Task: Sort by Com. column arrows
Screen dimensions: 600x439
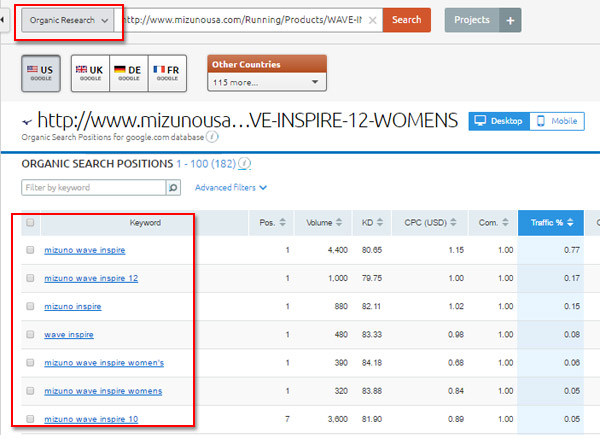Action: coord(505,222)
